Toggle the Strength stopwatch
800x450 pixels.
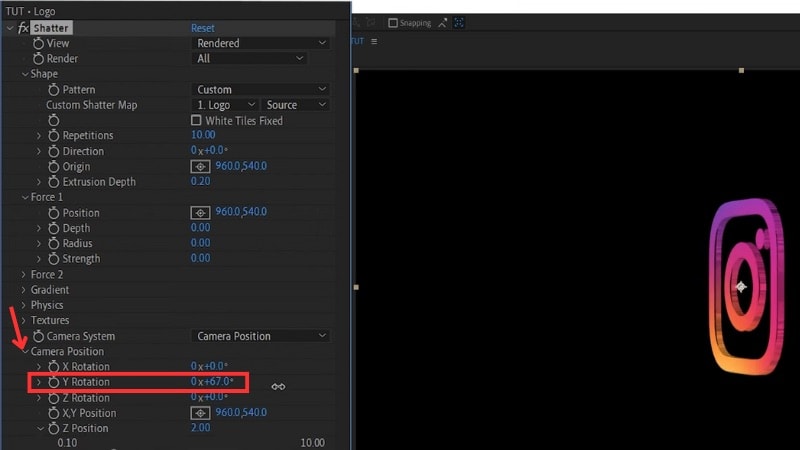pos(54,259)
